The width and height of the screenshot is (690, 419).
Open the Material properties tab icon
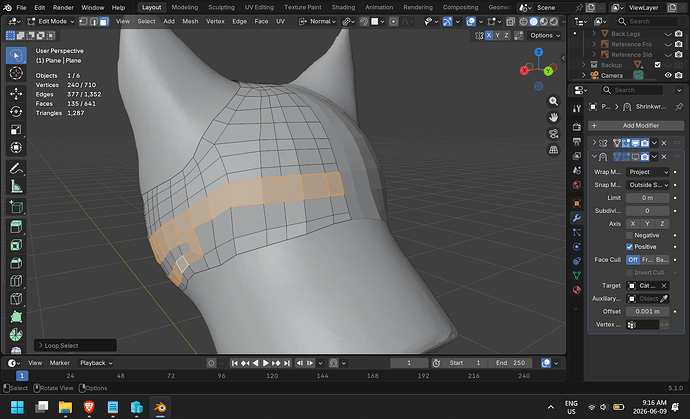(x=576, y=290)
